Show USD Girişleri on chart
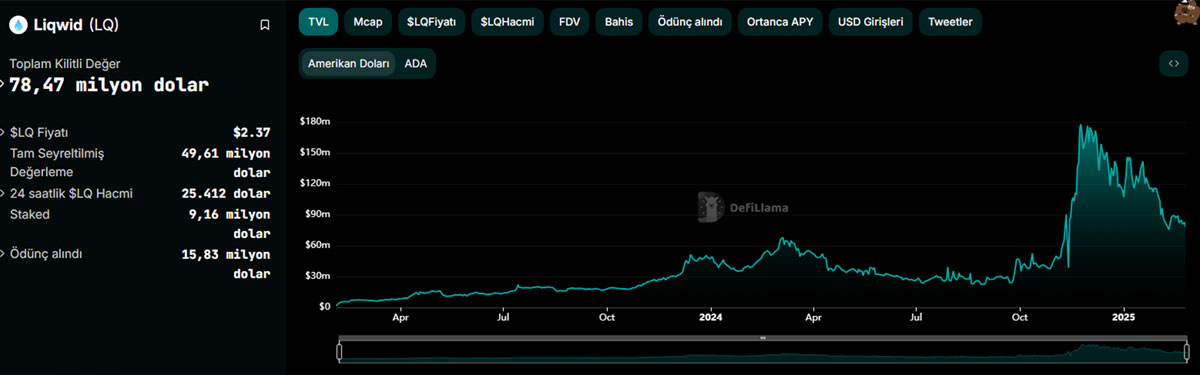The image size is (1200, 375). (870, 21)
